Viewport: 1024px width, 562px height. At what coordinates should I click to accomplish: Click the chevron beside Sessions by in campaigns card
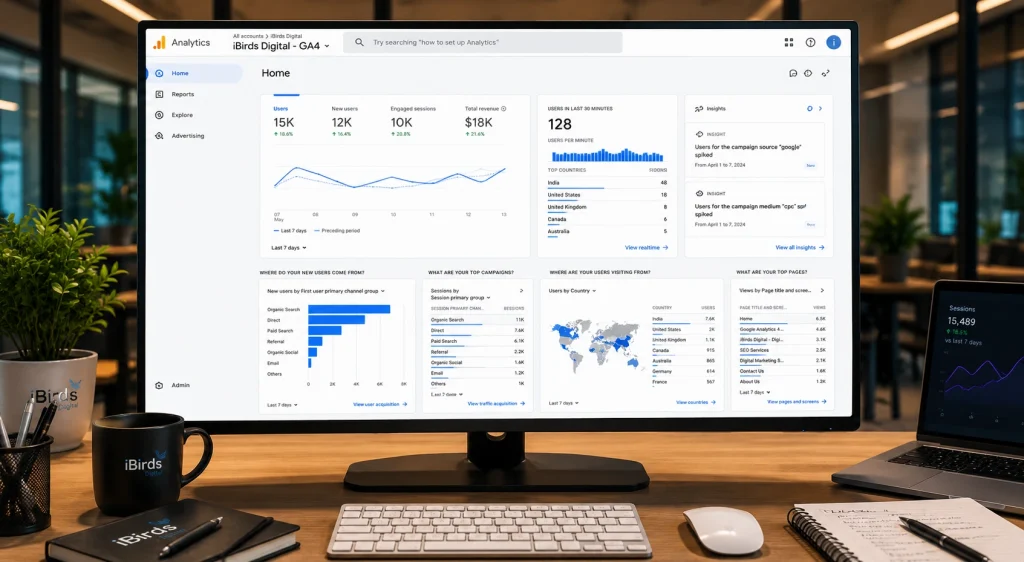click(521, 290)
